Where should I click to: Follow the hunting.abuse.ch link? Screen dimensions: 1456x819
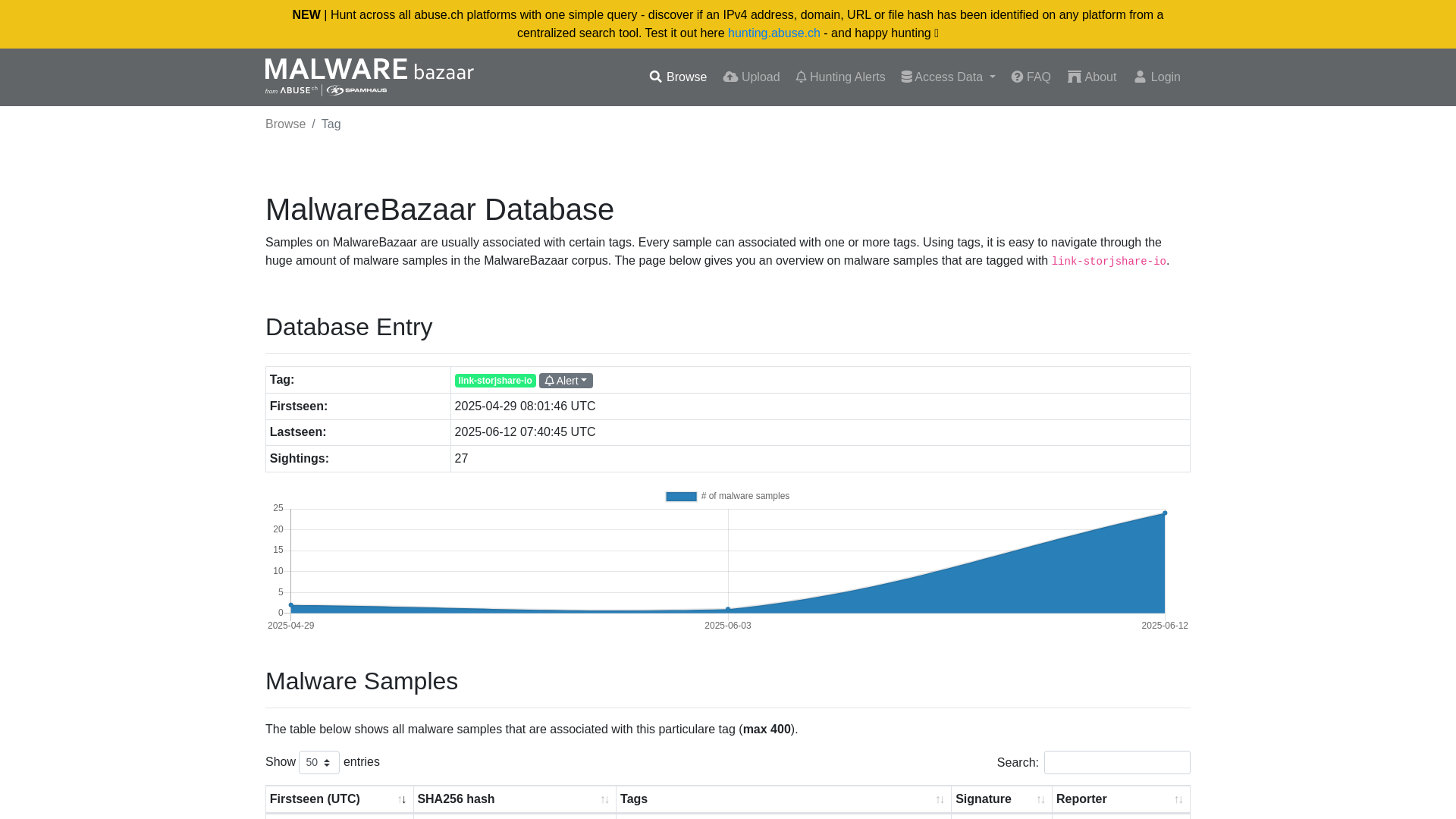click(773, 33)
